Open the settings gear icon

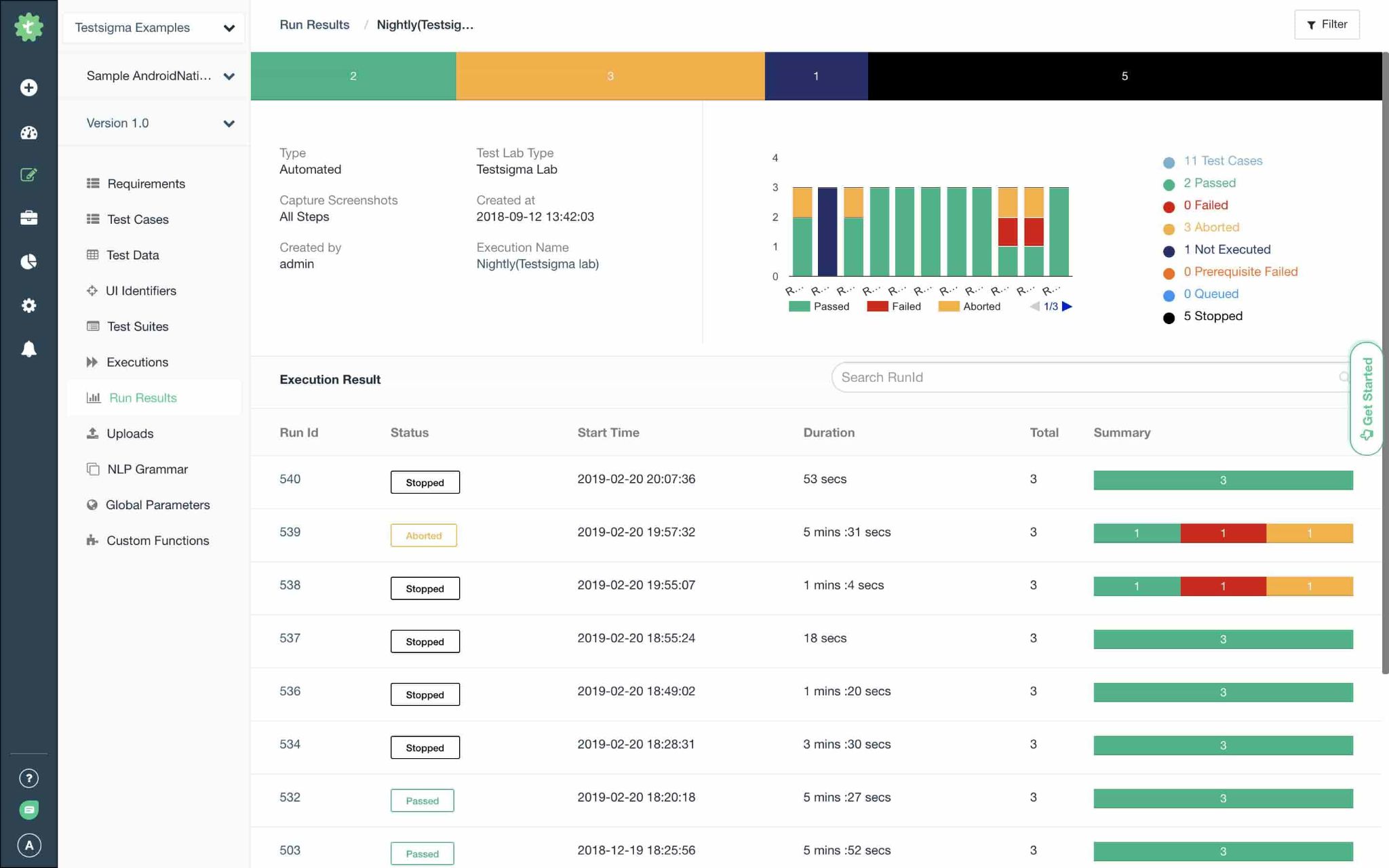pos(28,305)
